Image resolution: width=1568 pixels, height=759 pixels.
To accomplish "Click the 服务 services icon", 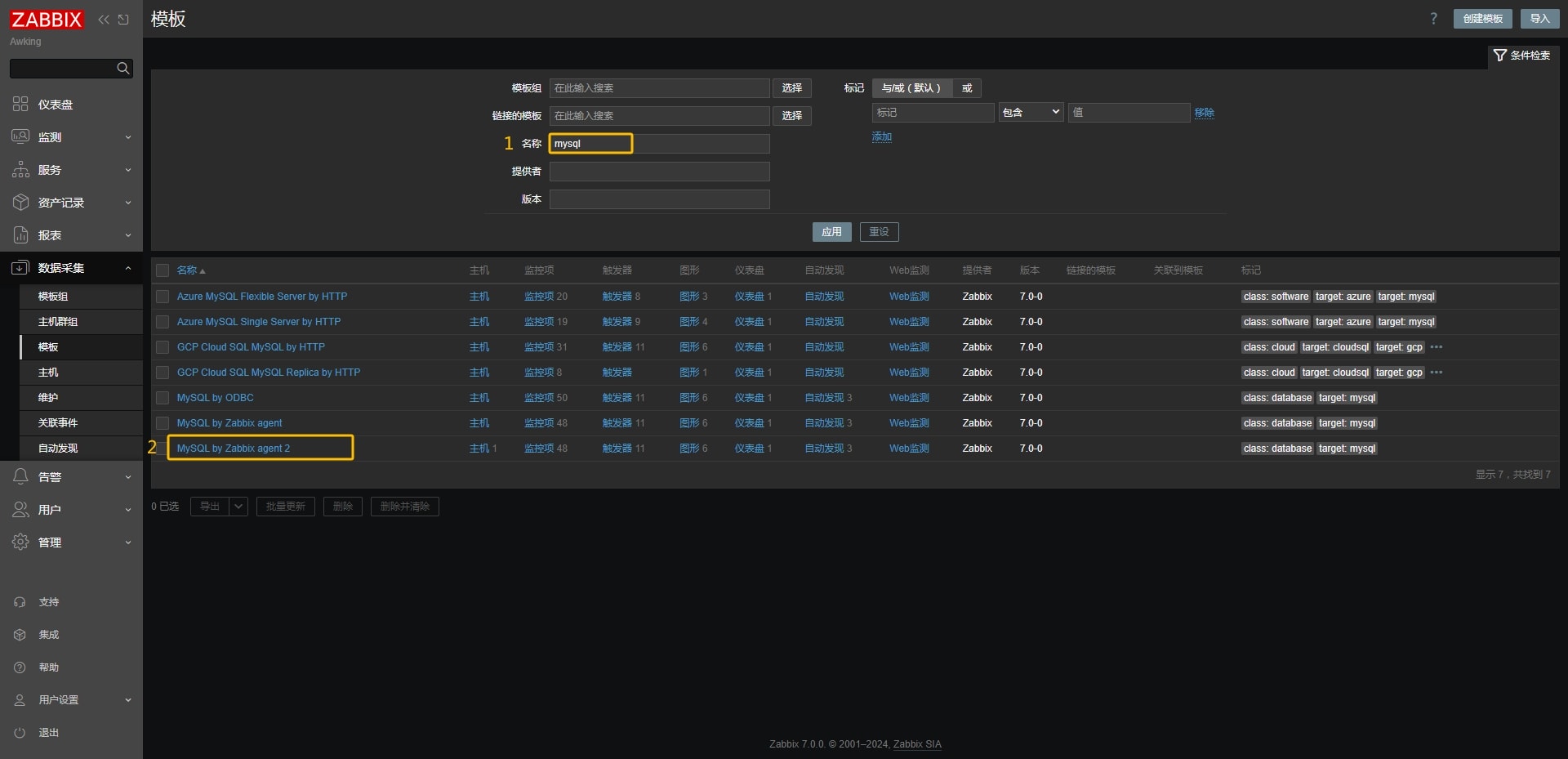I will [x=20, y=170].
